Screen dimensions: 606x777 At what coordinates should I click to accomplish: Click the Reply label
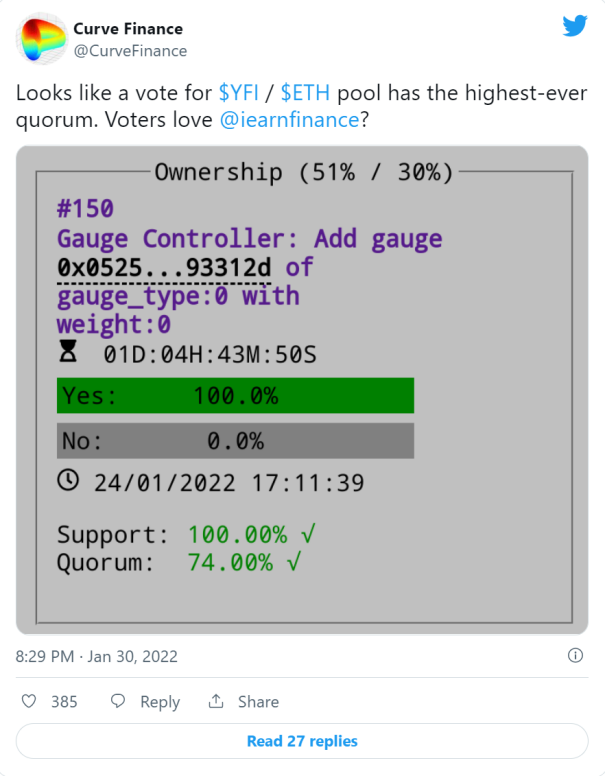(160, 702)
